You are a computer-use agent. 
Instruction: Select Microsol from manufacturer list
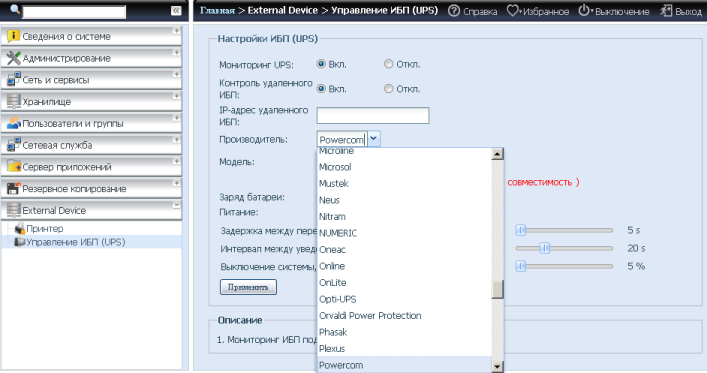point(404,167)
